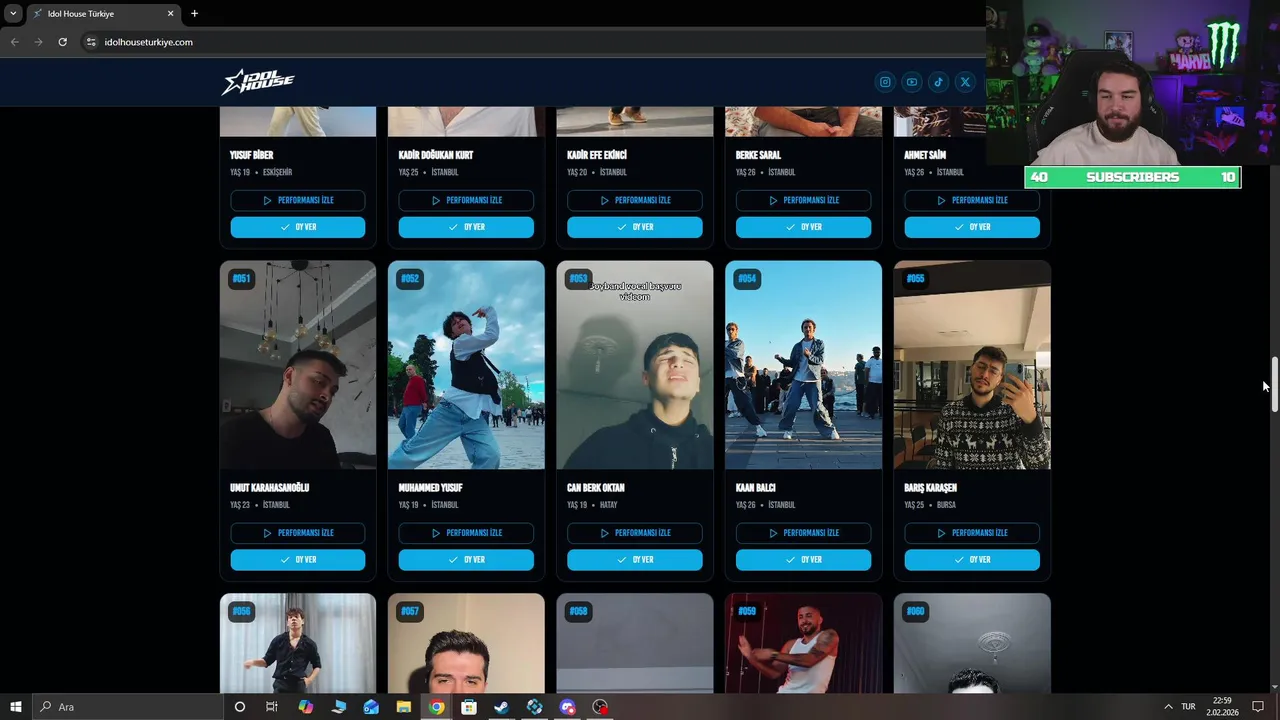
Task: Open Idol House X (Twitter) icon in header
Action: 965,82
